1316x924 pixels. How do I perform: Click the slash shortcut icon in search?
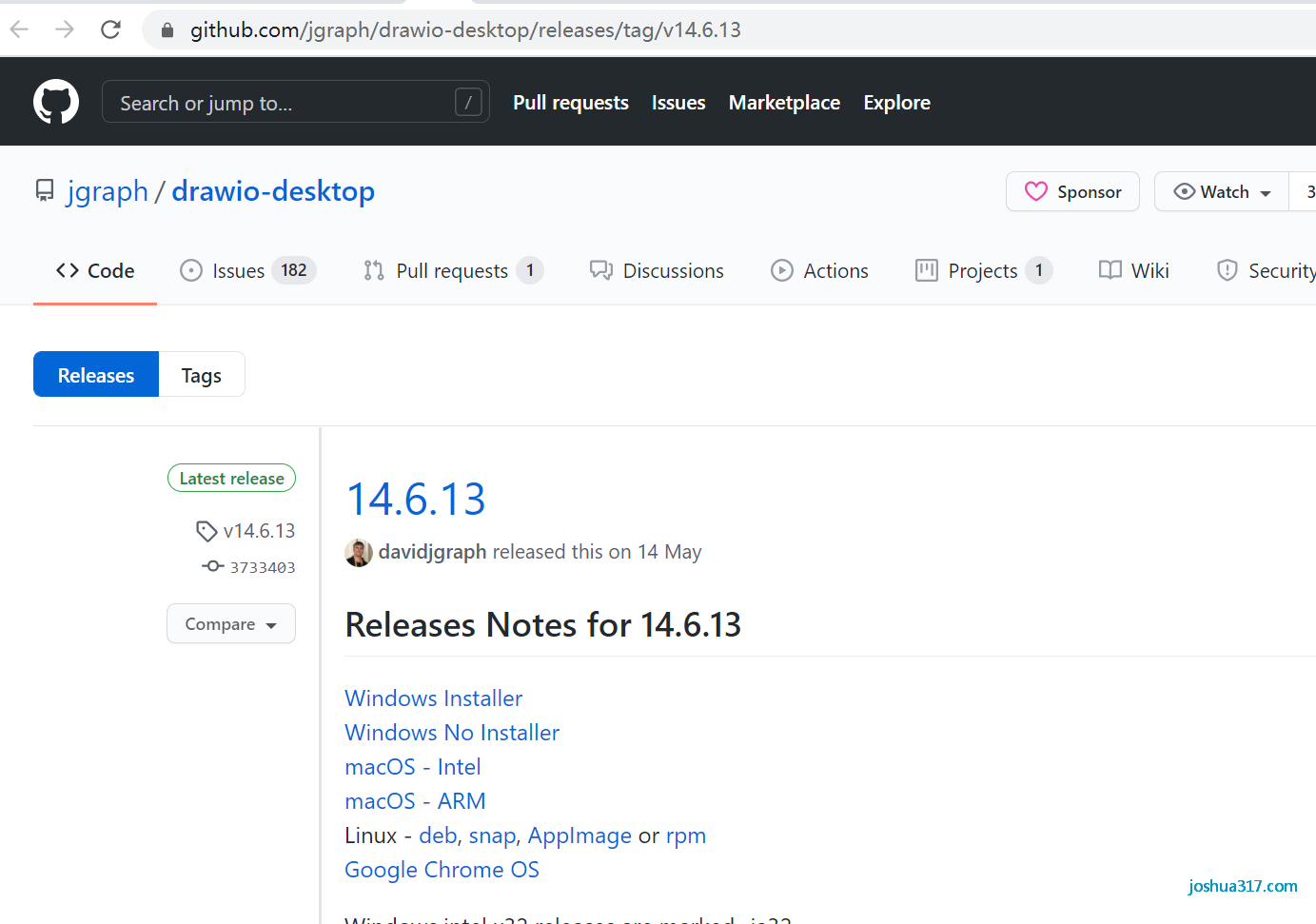pos(468,102)
